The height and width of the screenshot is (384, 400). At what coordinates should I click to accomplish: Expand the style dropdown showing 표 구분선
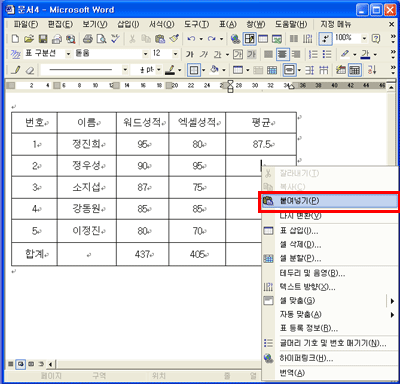point(68,54)
